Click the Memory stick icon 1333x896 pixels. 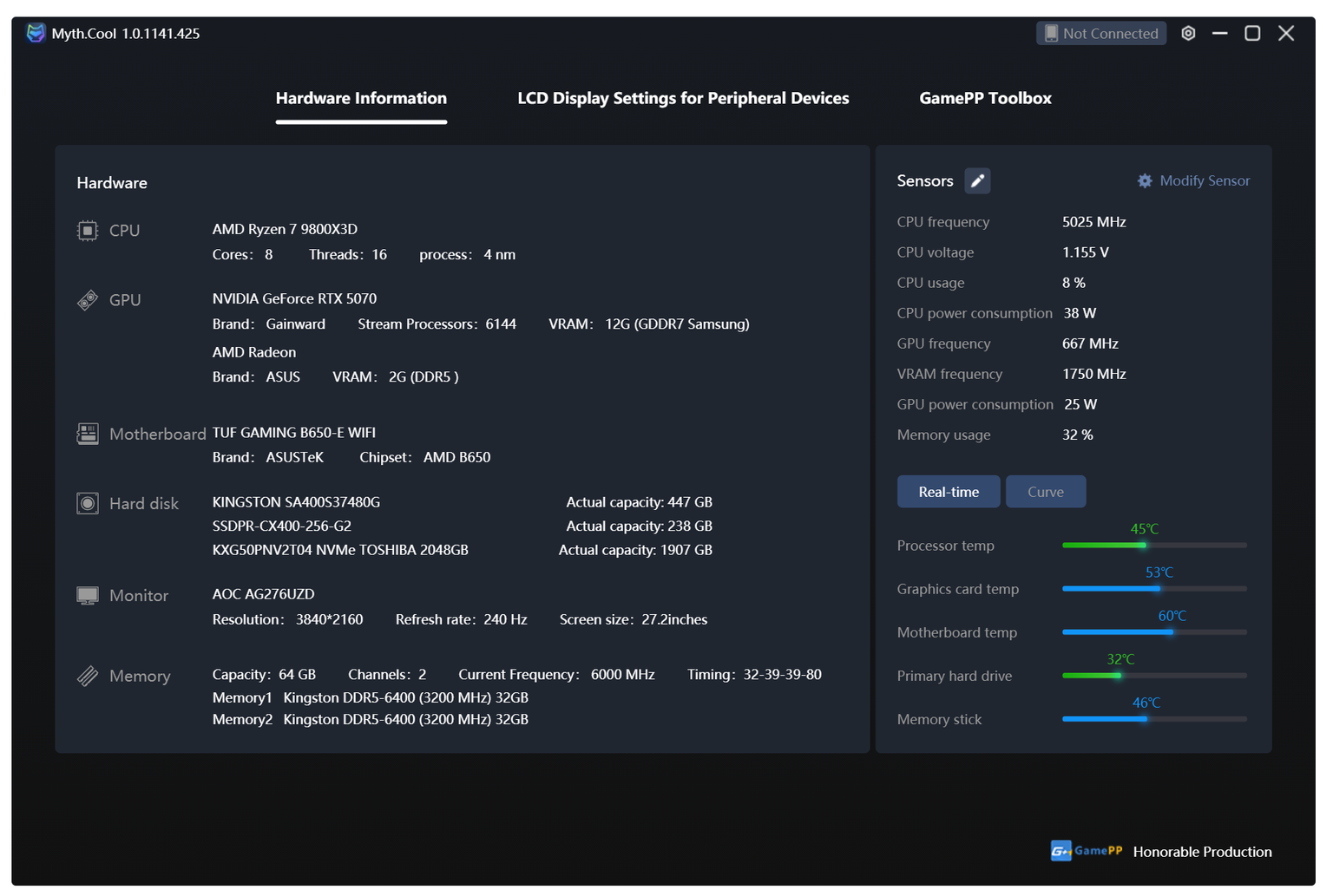pos(88,676)
